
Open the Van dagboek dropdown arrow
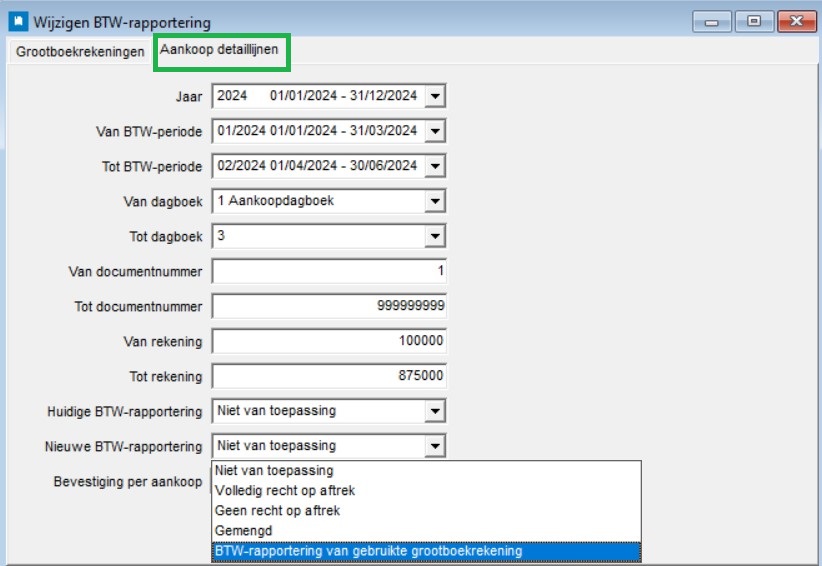[435, 201]
